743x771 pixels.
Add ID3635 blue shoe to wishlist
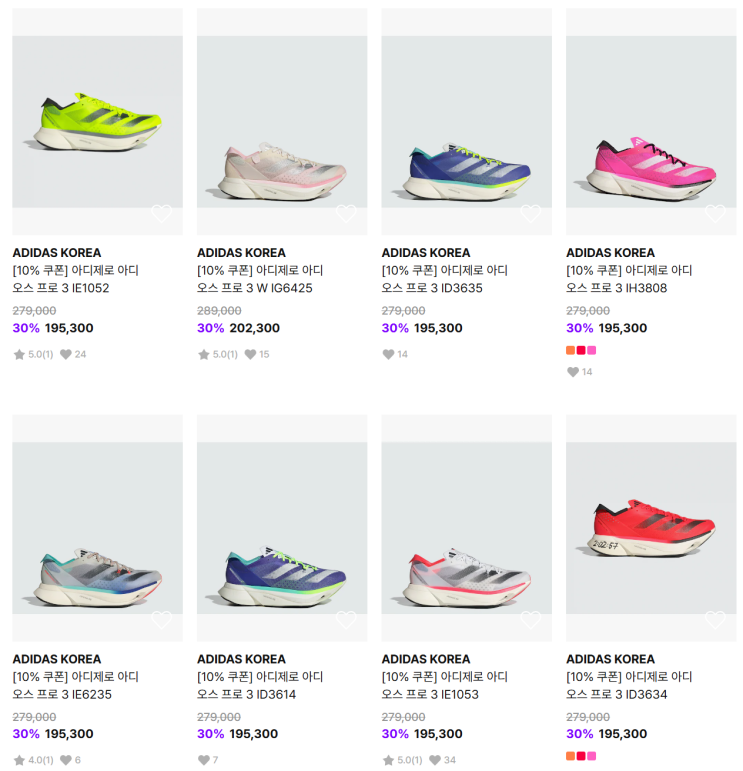click(530, 214)
